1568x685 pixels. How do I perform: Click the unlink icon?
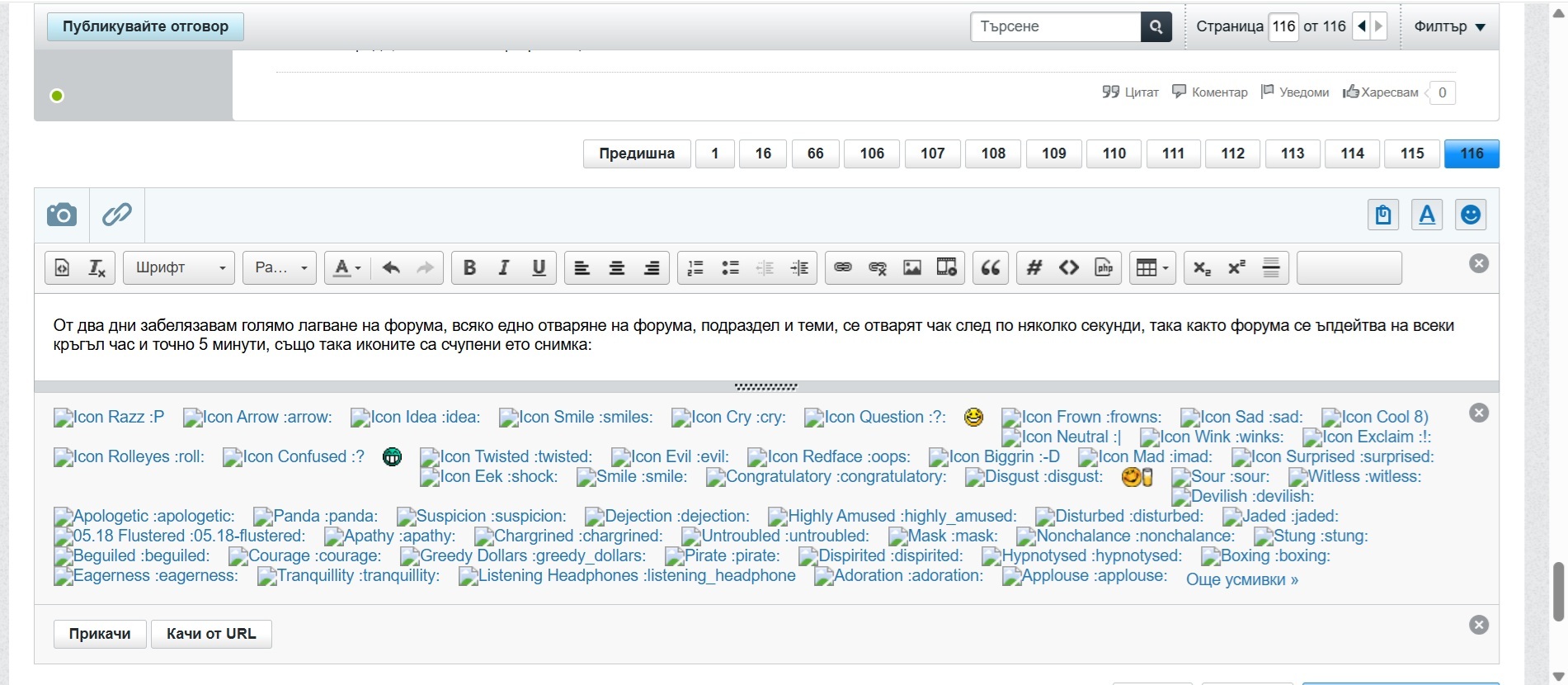(878, 267)
